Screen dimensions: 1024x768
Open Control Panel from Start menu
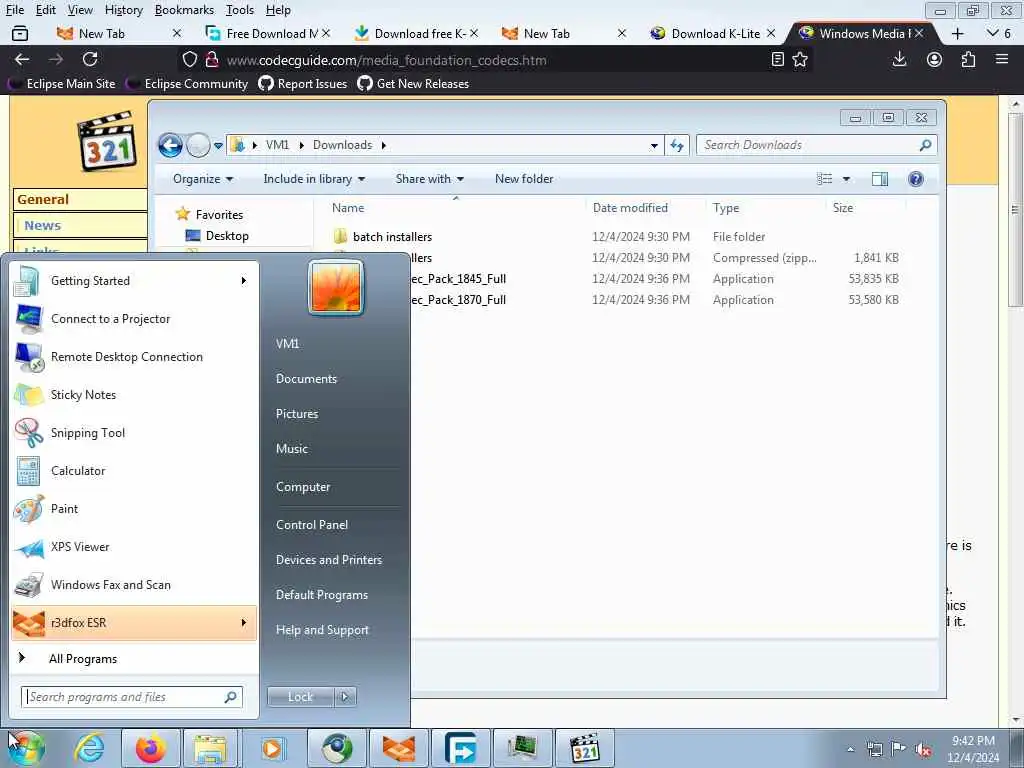tap(312, 525)
